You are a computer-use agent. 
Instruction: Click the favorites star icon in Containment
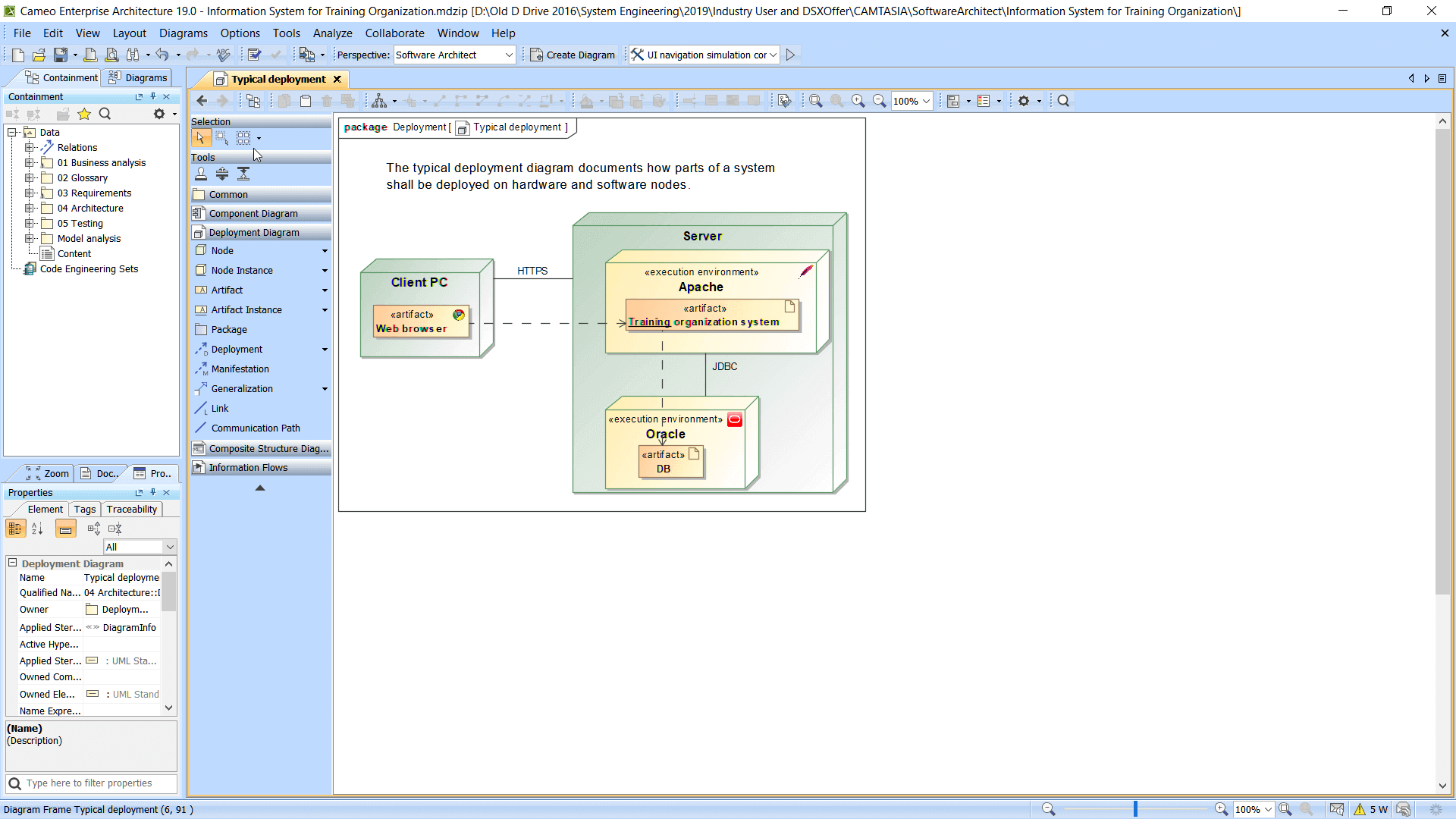(84, 114)
